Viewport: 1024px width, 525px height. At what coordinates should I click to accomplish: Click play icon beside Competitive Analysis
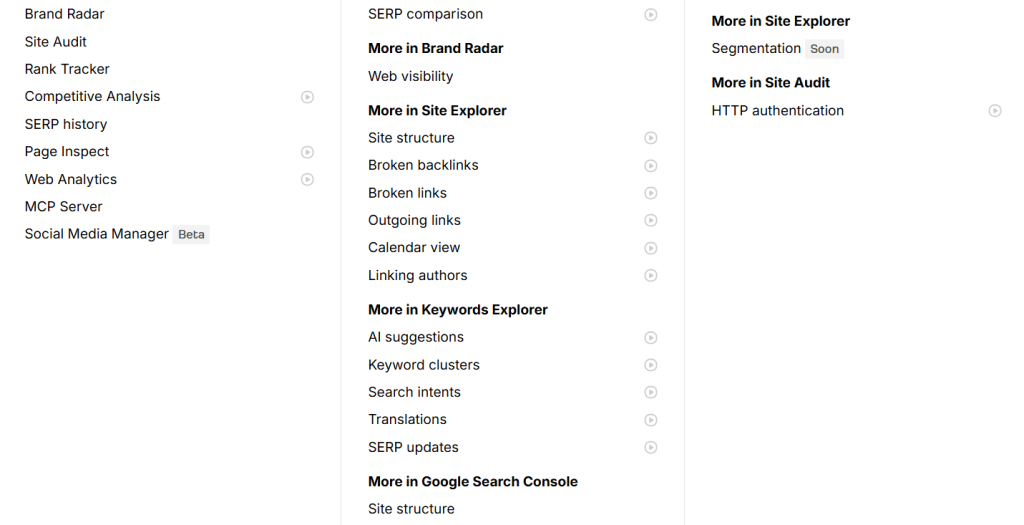[308, 97]
